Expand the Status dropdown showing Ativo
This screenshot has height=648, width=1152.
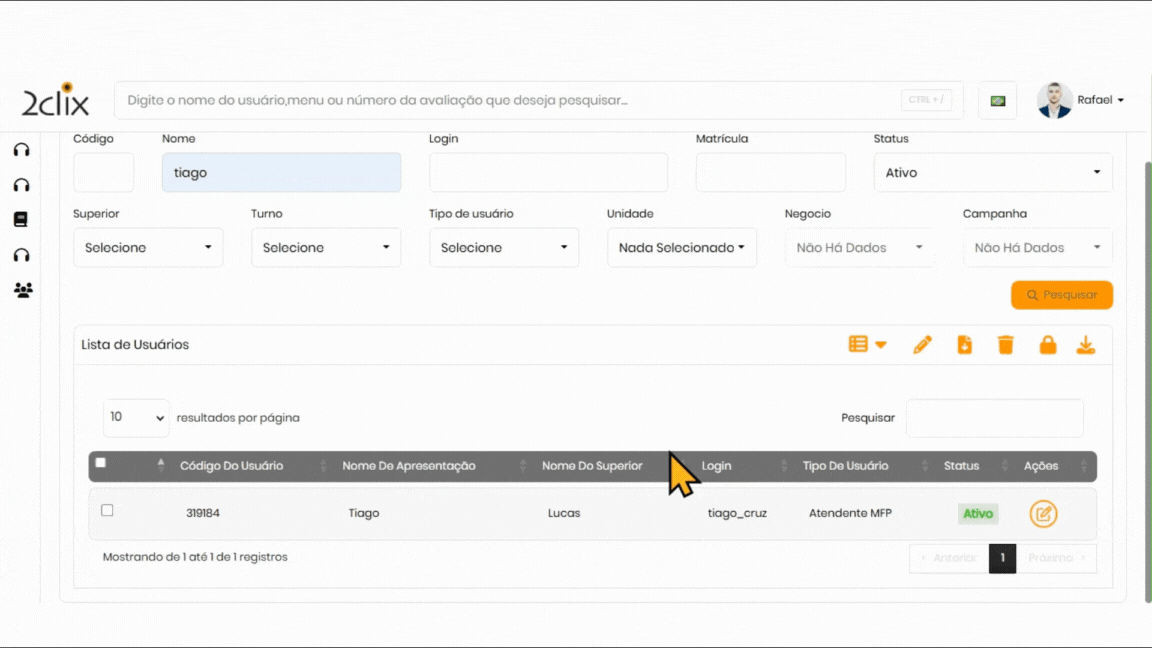[992, 173]
